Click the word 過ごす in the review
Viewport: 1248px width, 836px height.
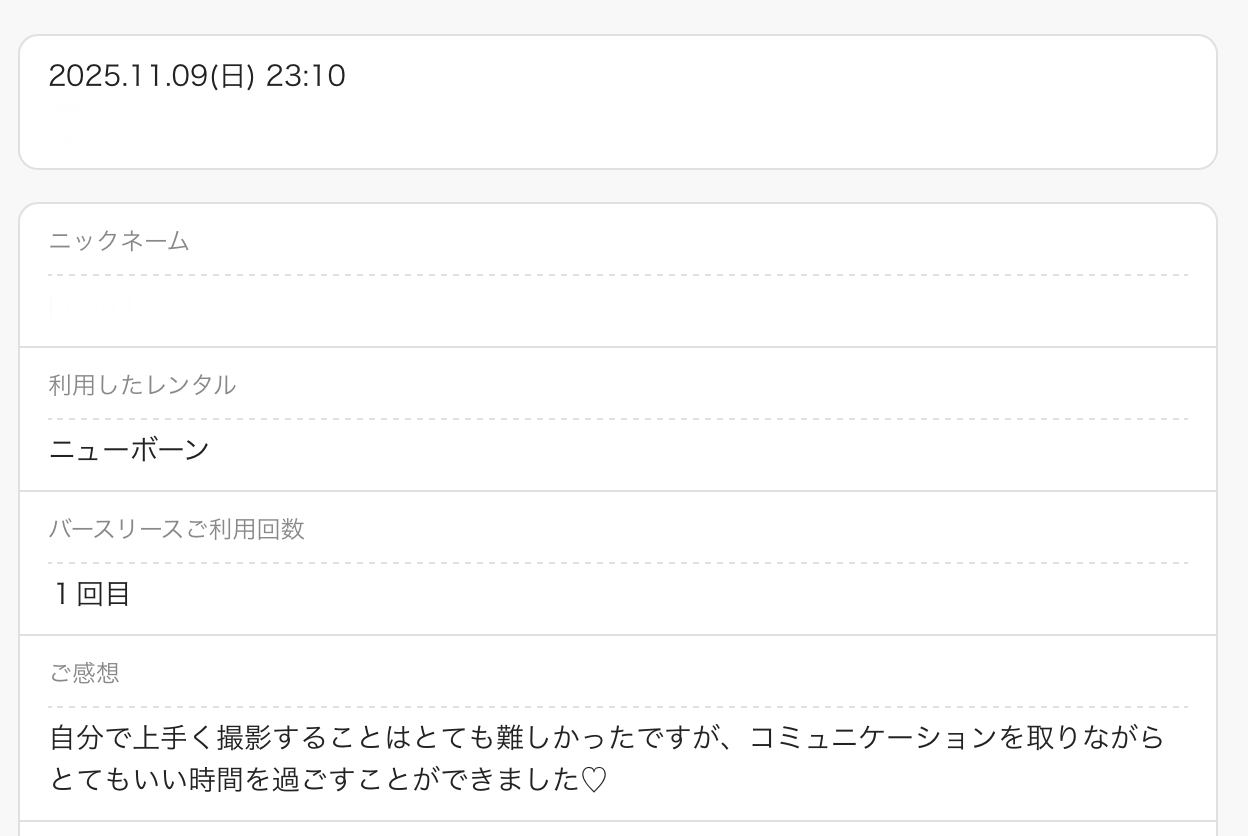tap(315, 780)
